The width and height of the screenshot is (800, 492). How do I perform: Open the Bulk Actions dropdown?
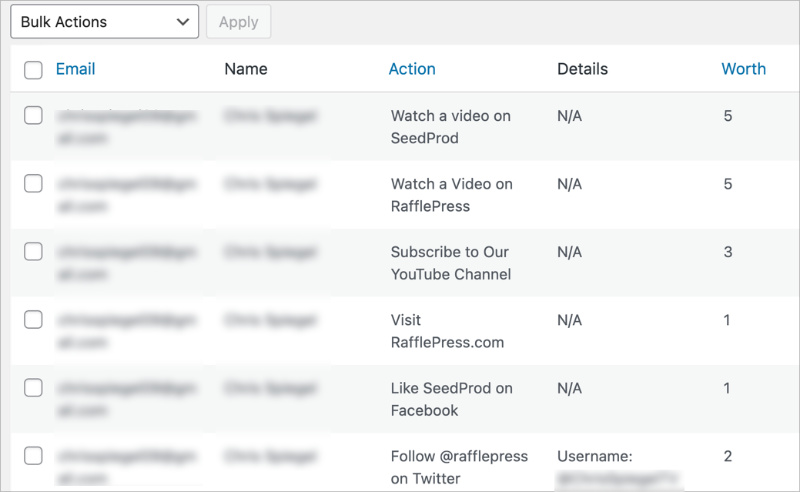[x=105, y=22]
